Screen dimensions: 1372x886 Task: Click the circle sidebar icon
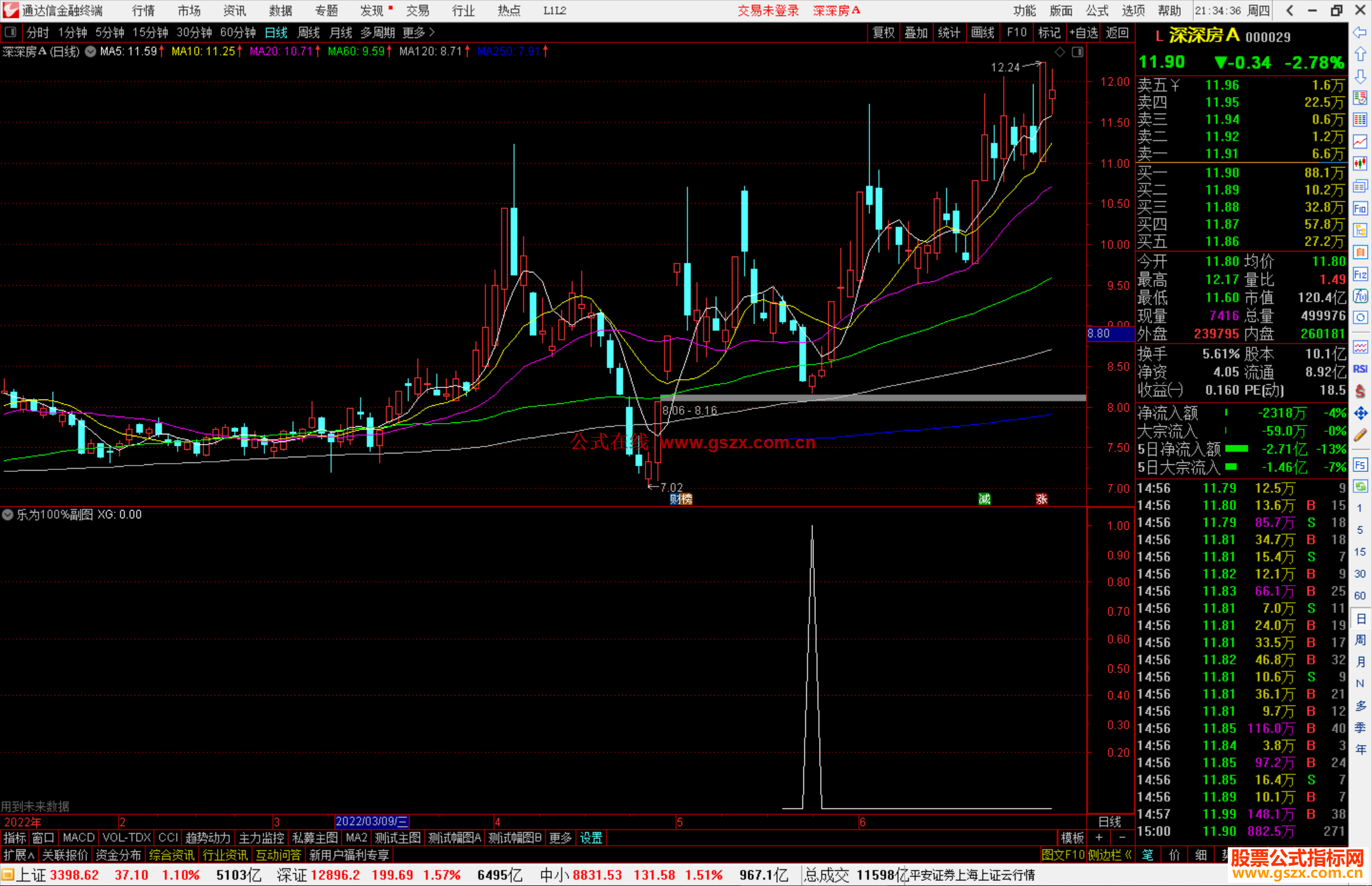(x=1360, y=318)
